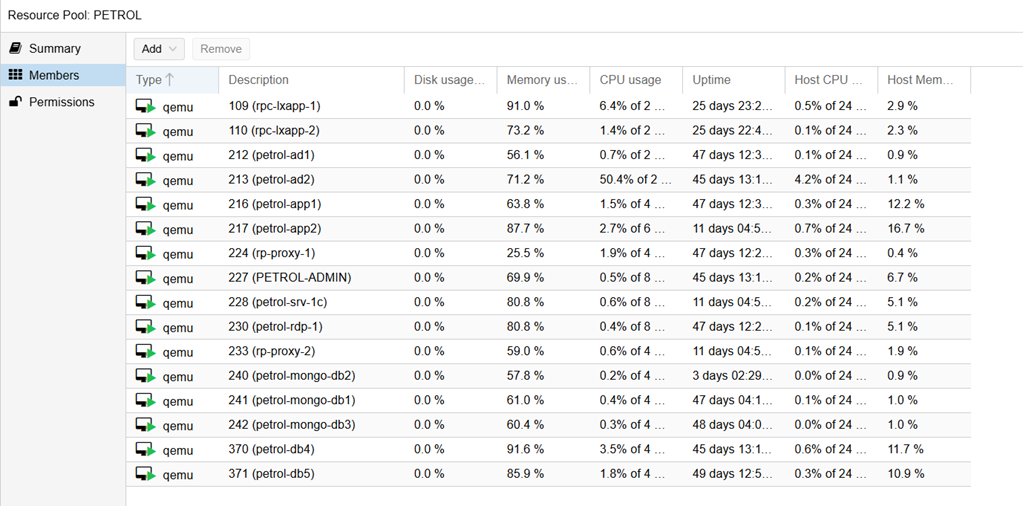Click the qemu VM icon for petrol-ad2
The height and width of the screenshot is (506, 1023).
[x=146, y=180]
